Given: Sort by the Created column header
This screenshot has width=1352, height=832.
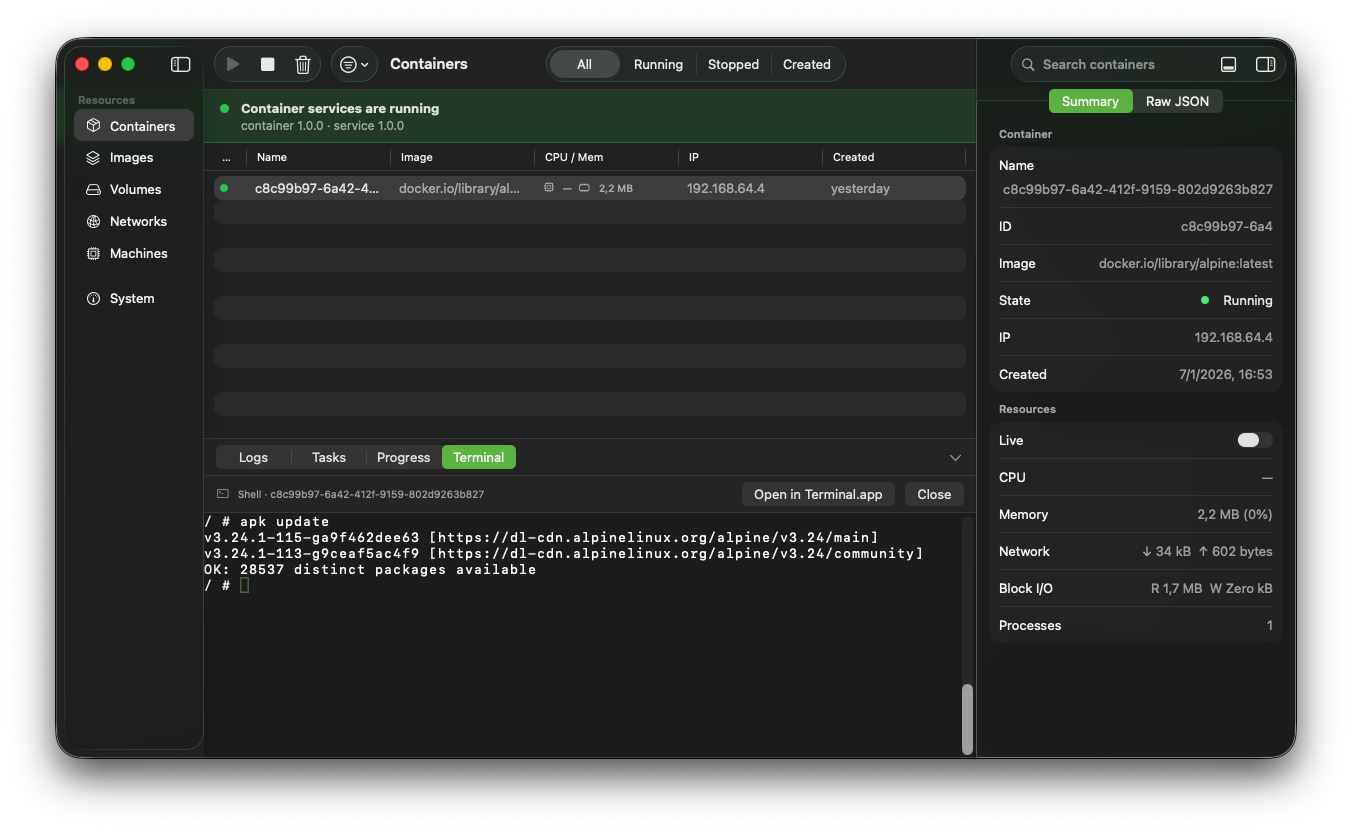Looking at the screenshot, I should pos(853,157).
